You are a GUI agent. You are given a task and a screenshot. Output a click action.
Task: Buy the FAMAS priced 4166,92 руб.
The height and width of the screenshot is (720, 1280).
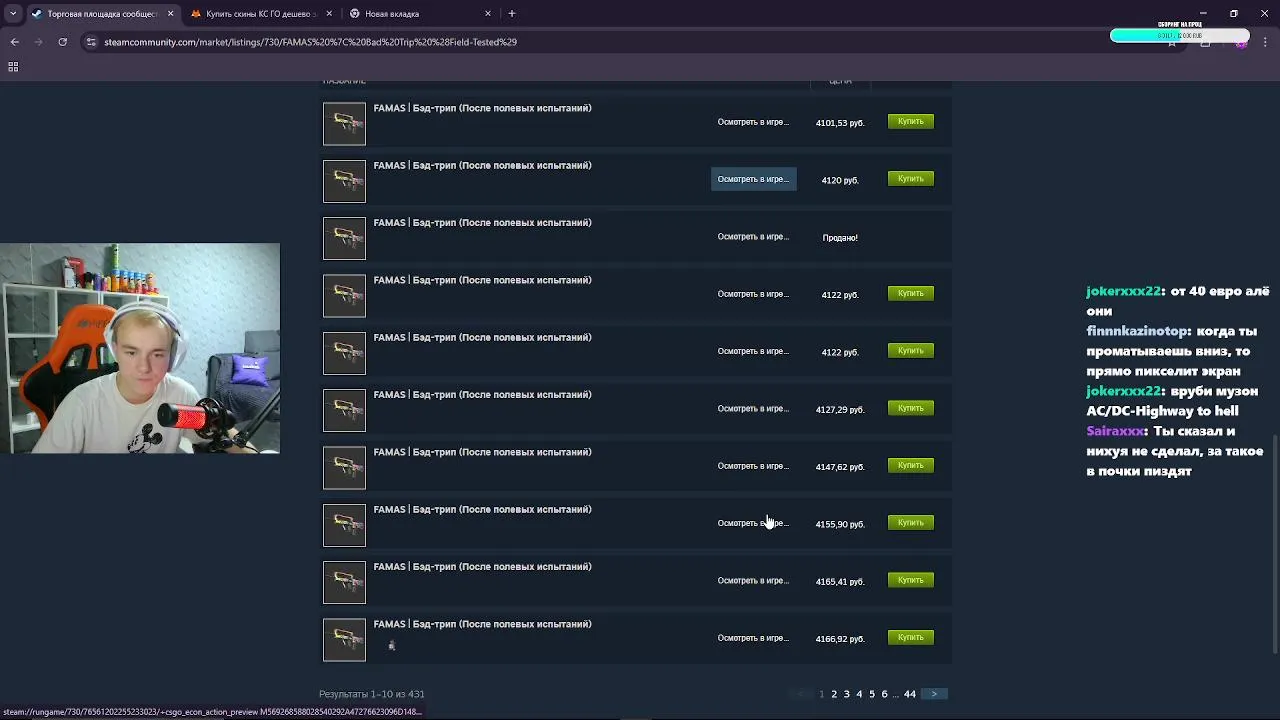point(910,637)
